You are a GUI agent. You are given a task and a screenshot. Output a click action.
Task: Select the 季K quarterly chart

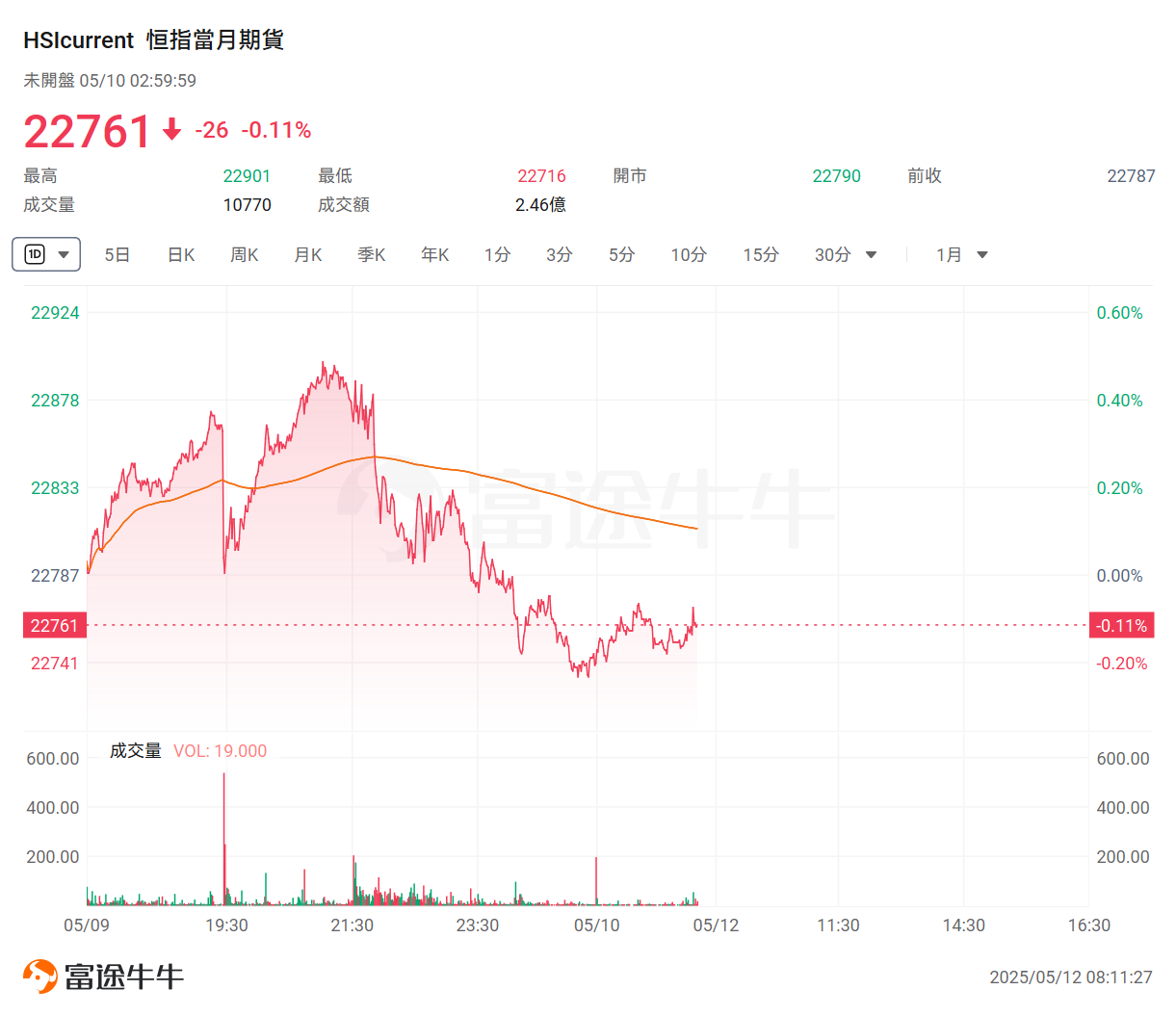click(x=371, y=255)
